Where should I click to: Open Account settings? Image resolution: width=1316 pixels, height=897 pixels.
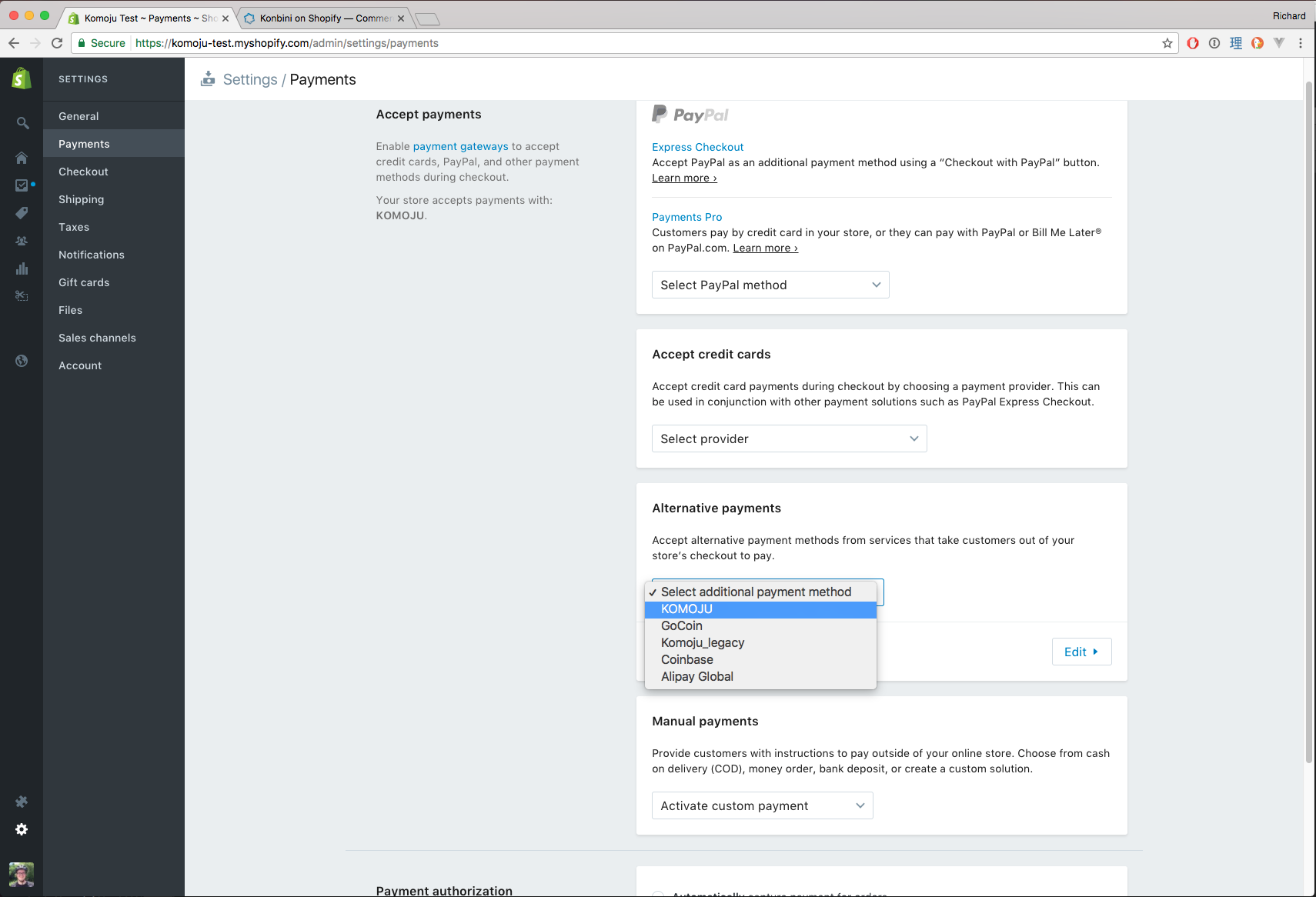click(x=114, y=365)
